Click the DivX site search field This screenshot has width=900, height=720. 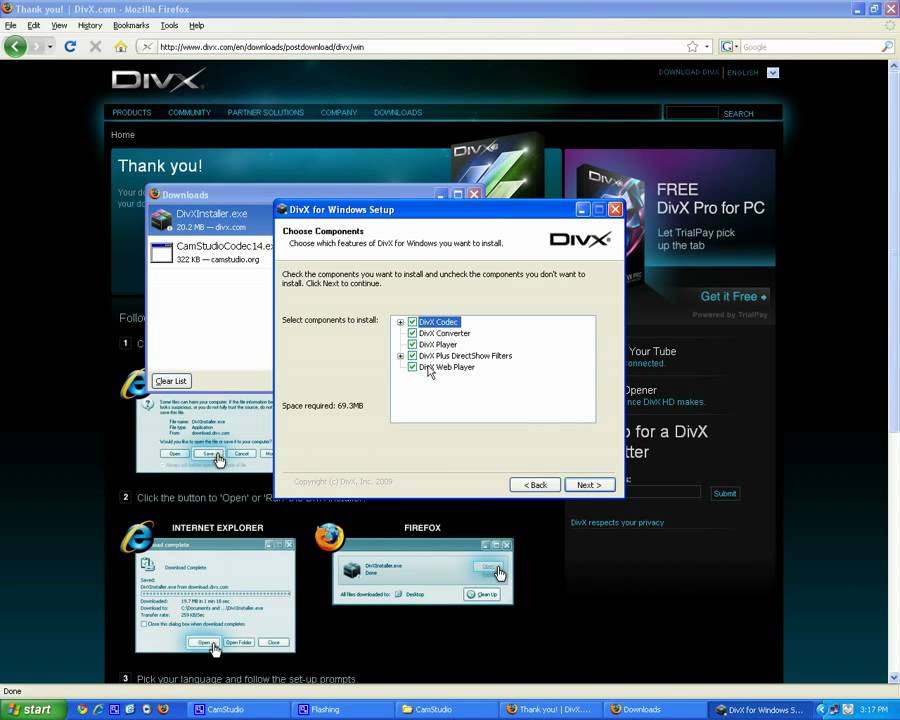point(692,113)
